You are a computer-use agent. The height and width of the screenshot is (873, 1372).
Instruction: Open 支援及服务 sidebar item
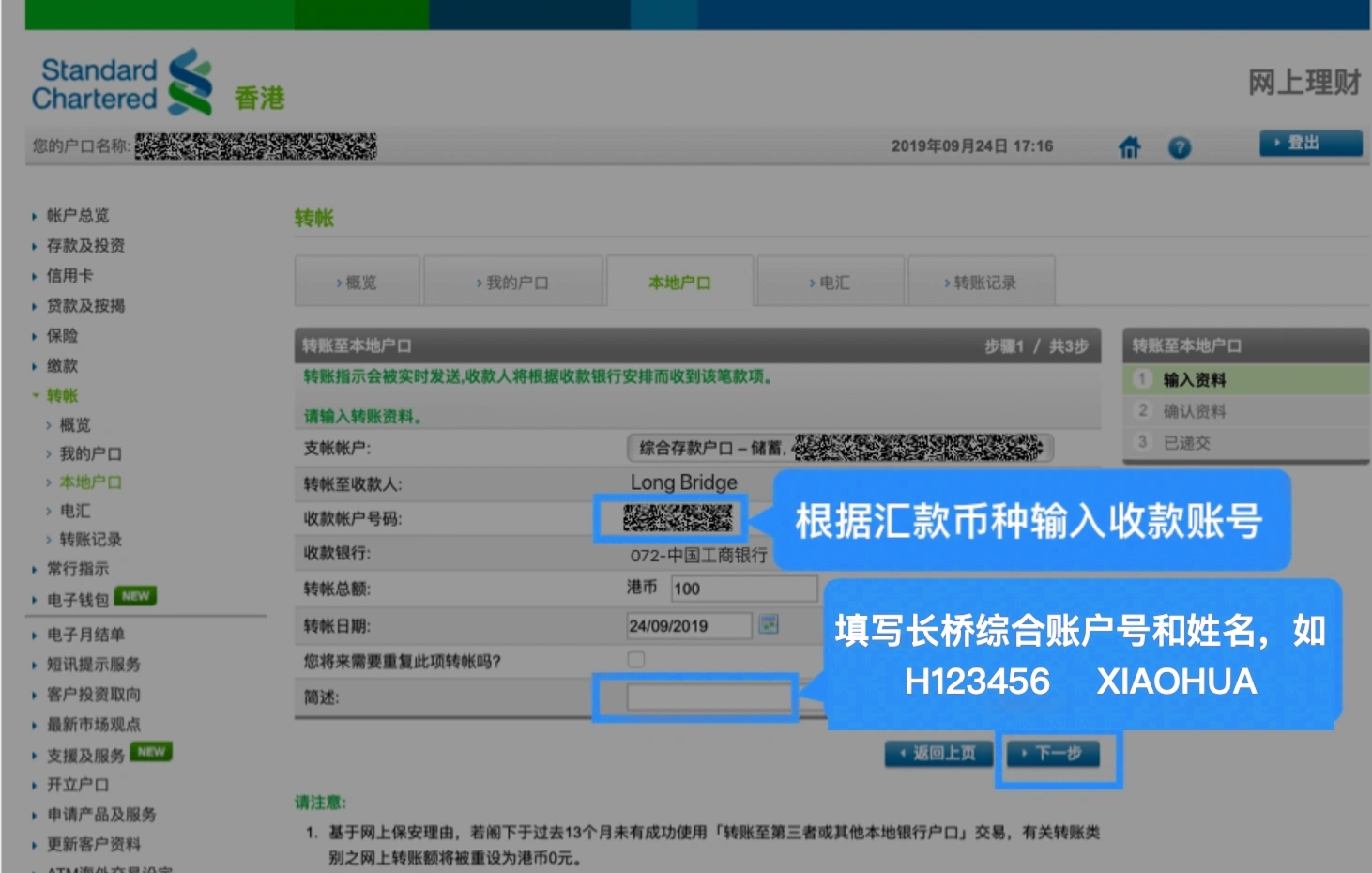point(85,755)
